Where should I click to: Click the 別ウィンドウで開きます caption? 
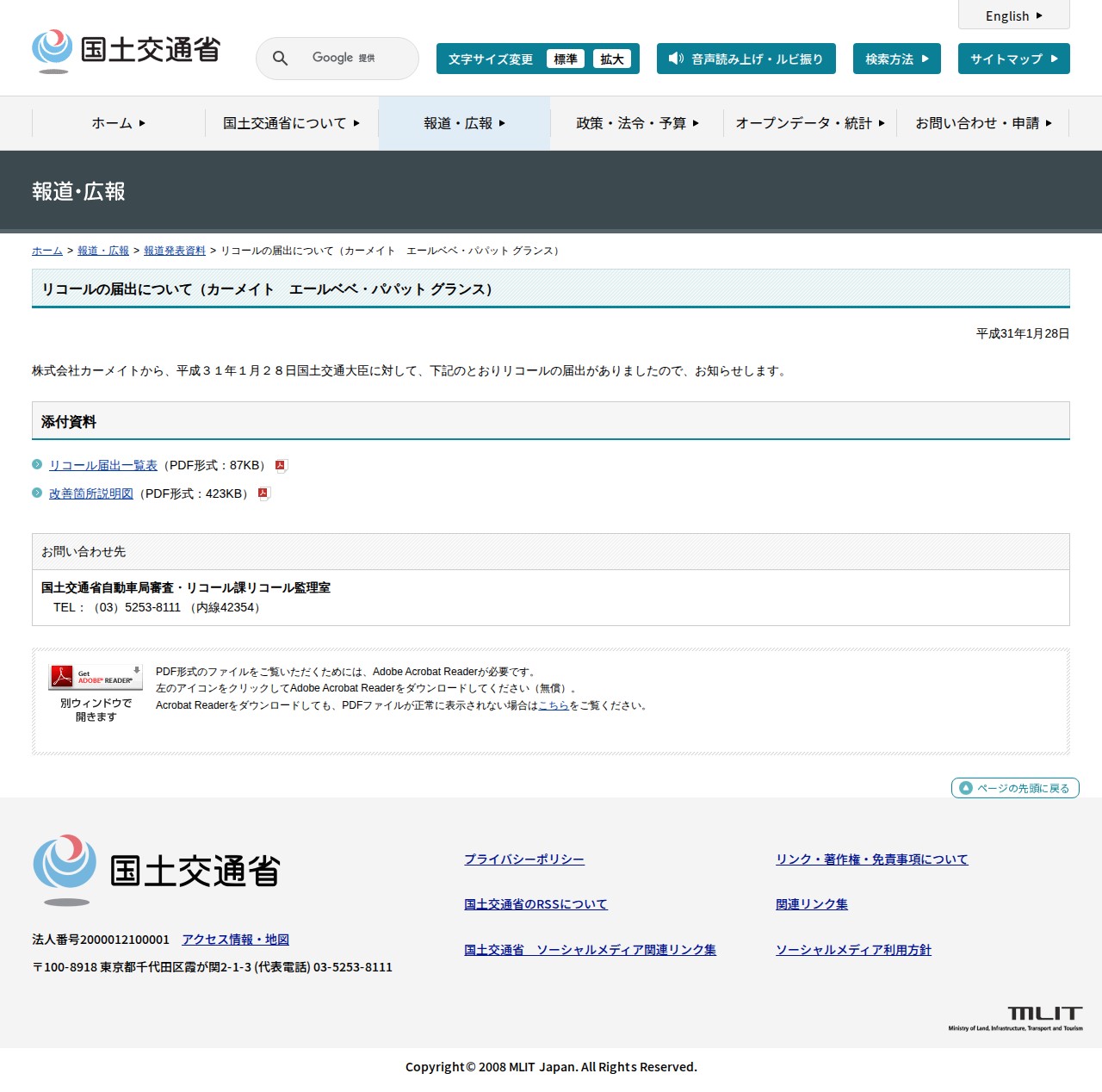click(96, 710)
